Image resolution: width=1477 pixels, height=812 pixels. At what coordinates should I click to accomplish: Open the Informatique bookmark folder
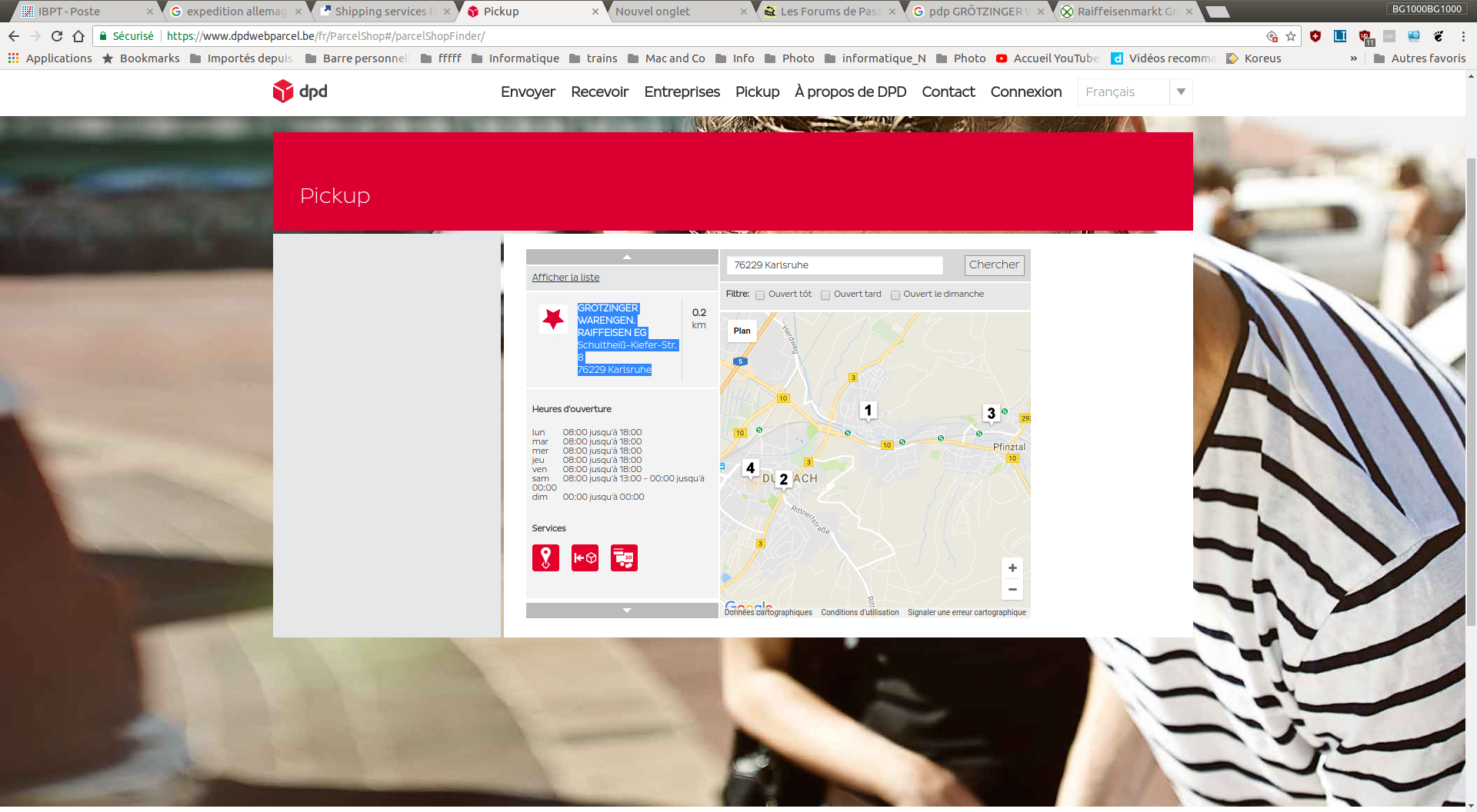(x=515, y=58)
